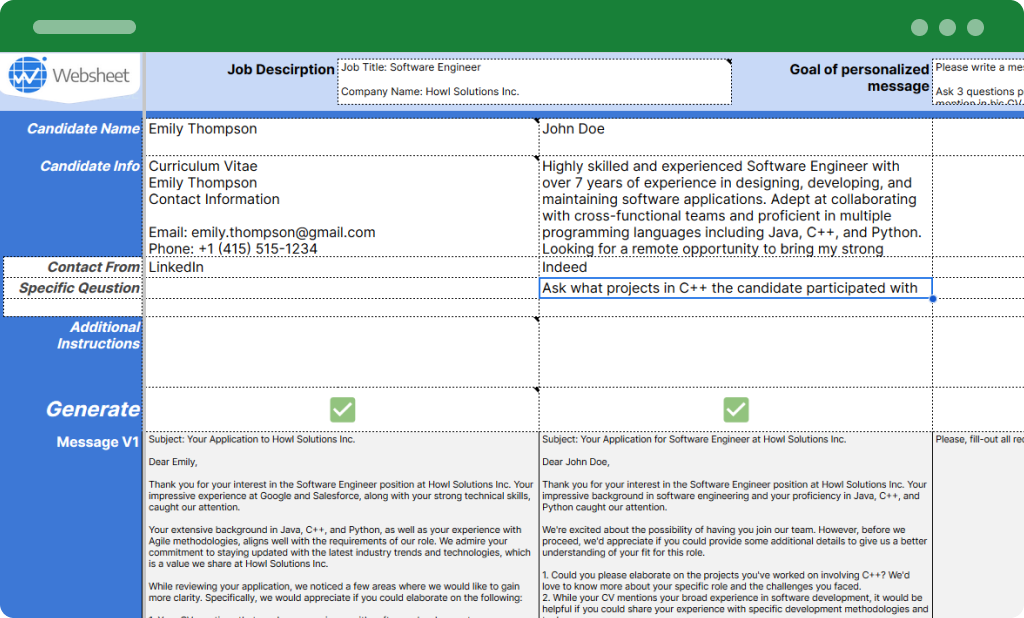Click the last window dot in title bar
Image resolution: width=1024 pixels, height=618 pixels.
tap(975, 27)
